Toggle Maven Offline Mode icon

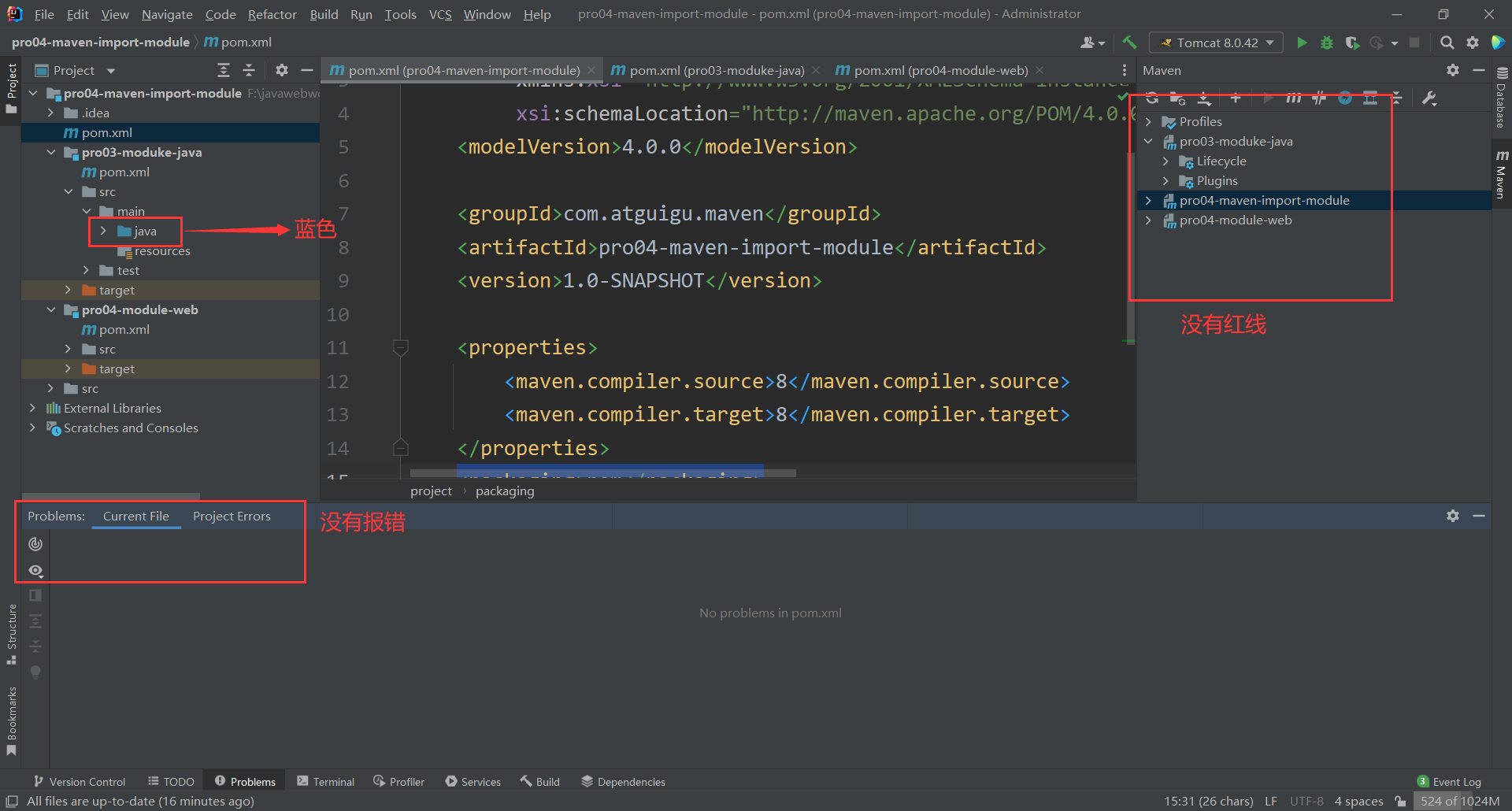1319,98
